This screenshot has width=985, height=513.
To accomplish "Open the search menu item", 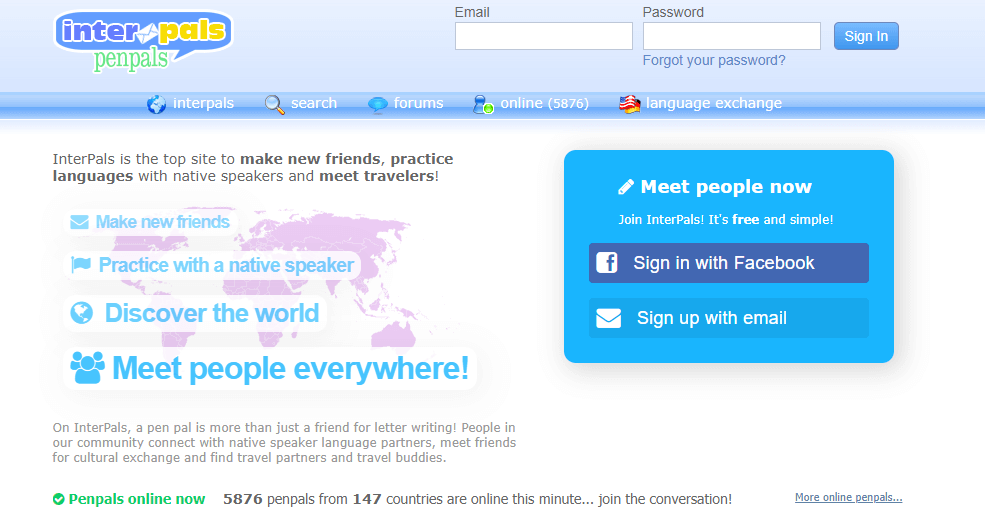I will [313, 103].
